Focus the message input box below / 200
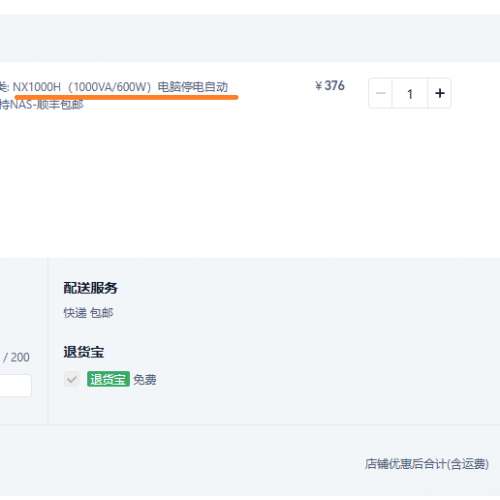 [16, 385]
